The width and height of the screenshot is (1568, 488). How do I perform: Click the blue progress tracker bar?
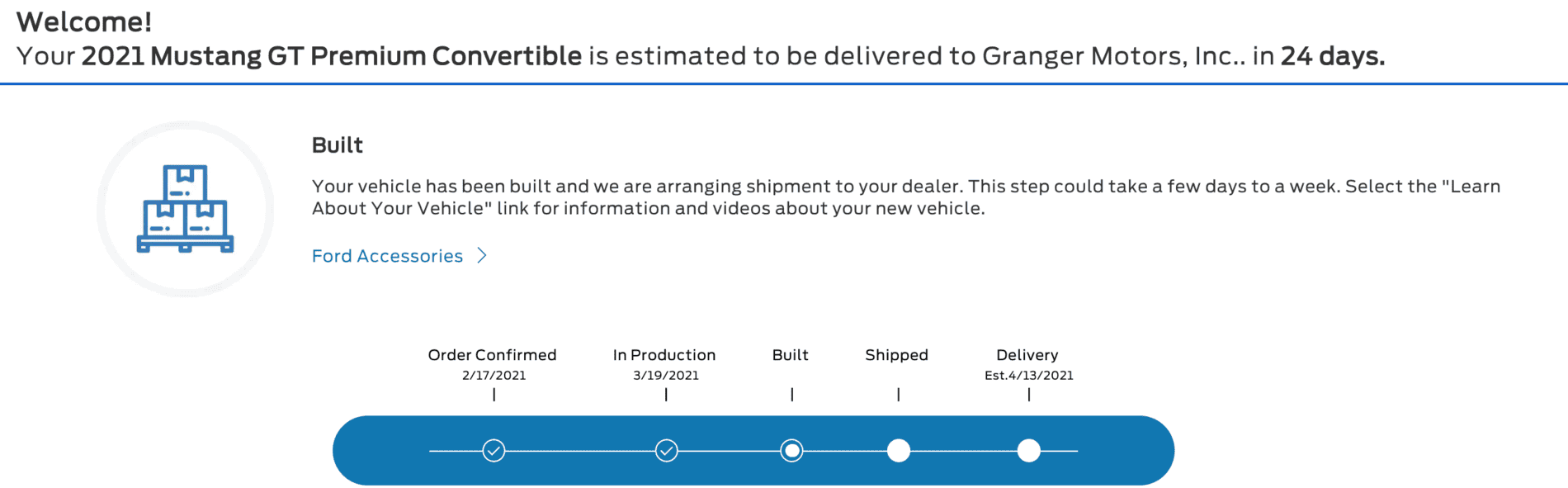(x=753, y=451)
